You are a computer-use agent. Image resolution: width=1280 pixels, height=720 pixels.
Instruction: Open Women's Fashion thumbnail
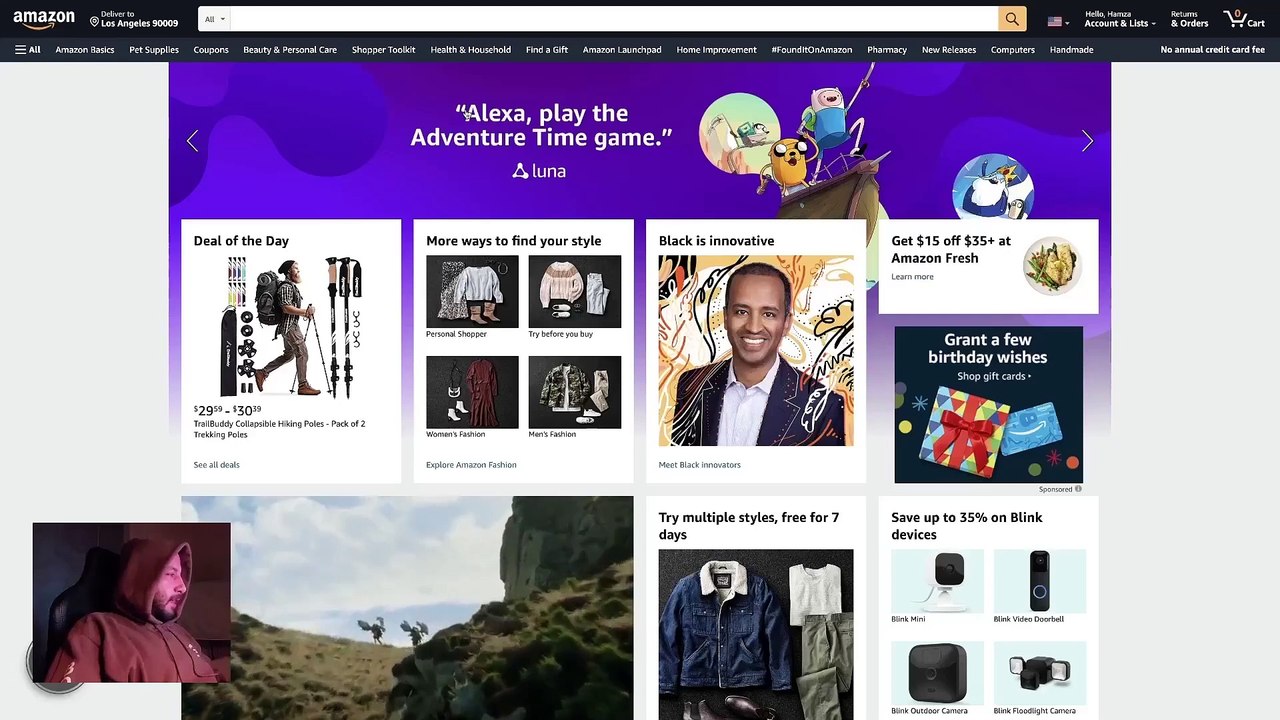pos(472,392)
